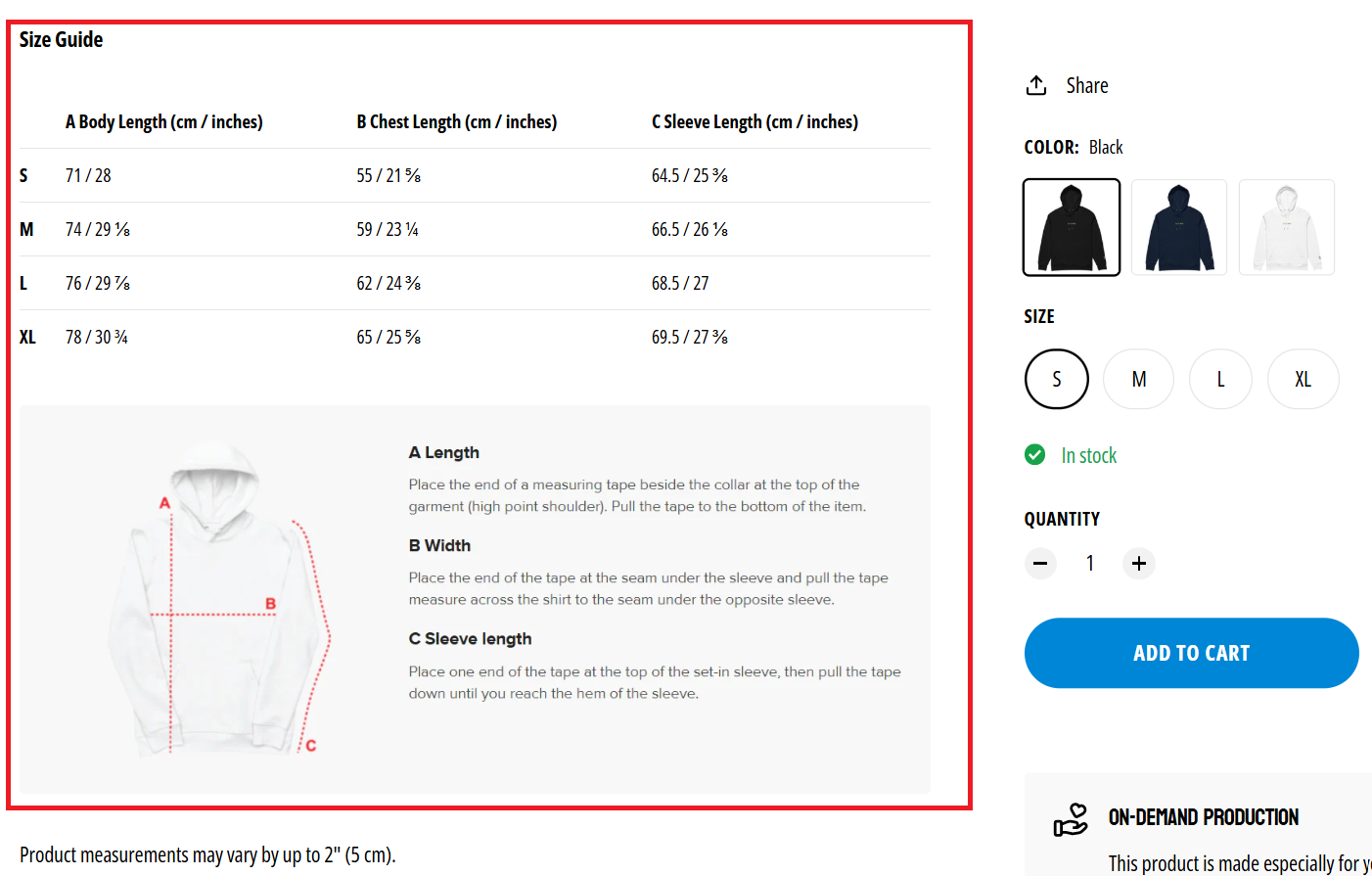Click the Share upload icon
The height and width of the screenshot is (876, 1372).
tap(1036, 86)
